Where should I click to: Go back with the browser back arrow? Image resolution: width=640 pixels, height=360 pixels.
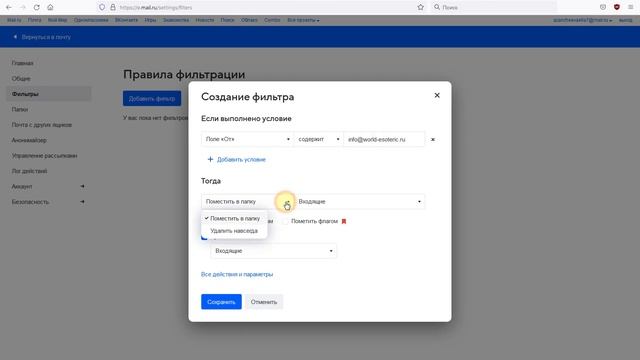pos(9,7)
